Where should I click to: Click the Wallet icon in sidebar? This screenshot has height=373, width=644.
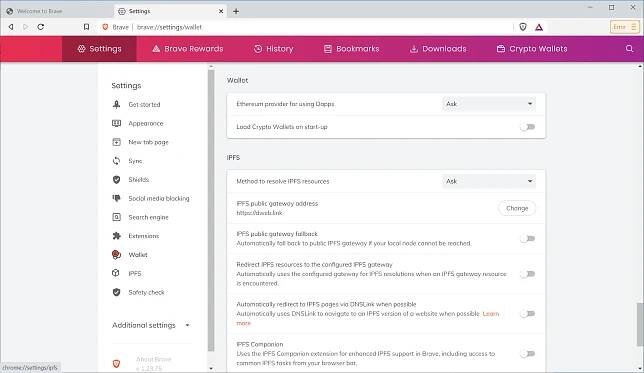click(117, 255)
